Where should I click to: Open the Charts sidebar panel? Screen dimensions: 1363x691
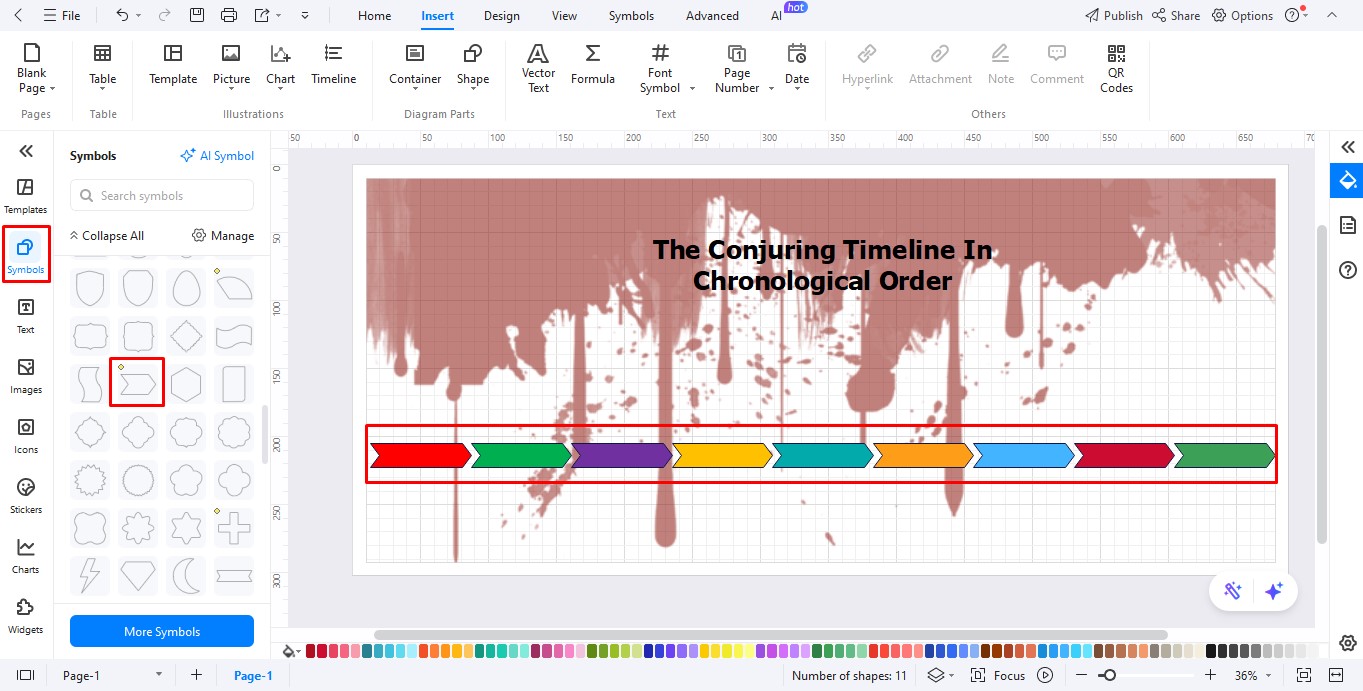click(26, 556)
